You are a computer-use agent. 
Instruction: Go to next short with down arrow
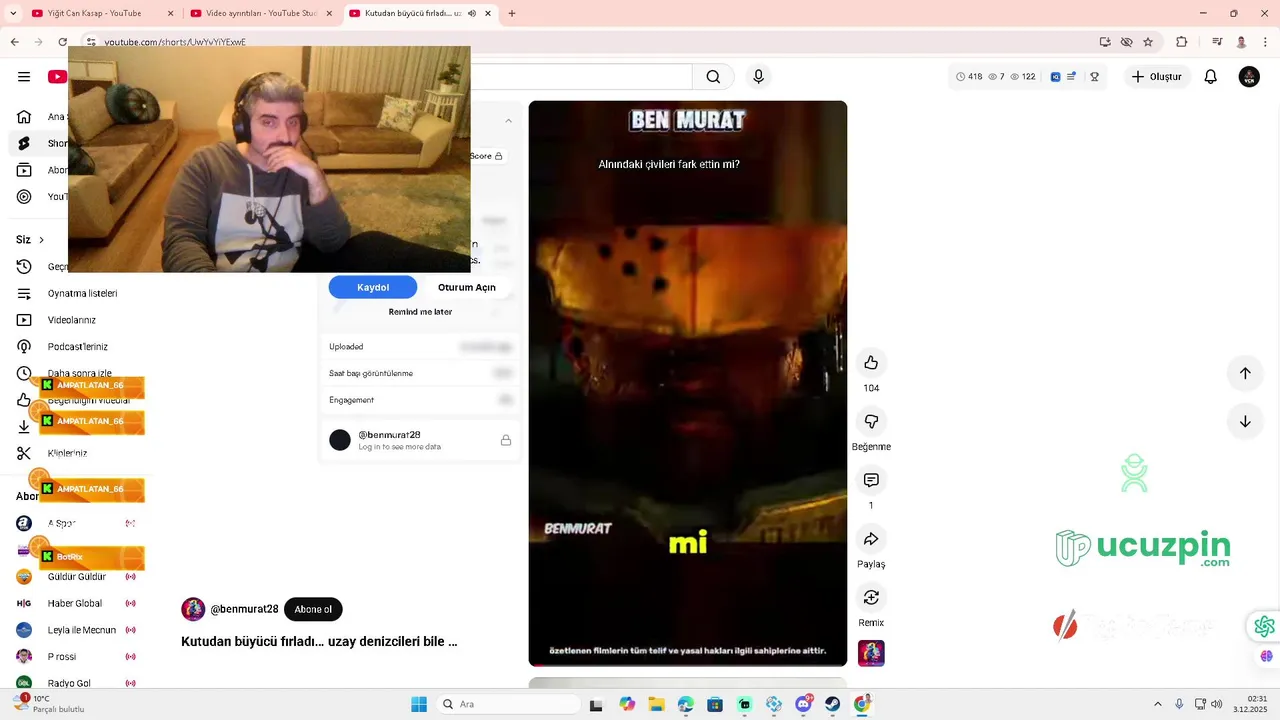1245,421
